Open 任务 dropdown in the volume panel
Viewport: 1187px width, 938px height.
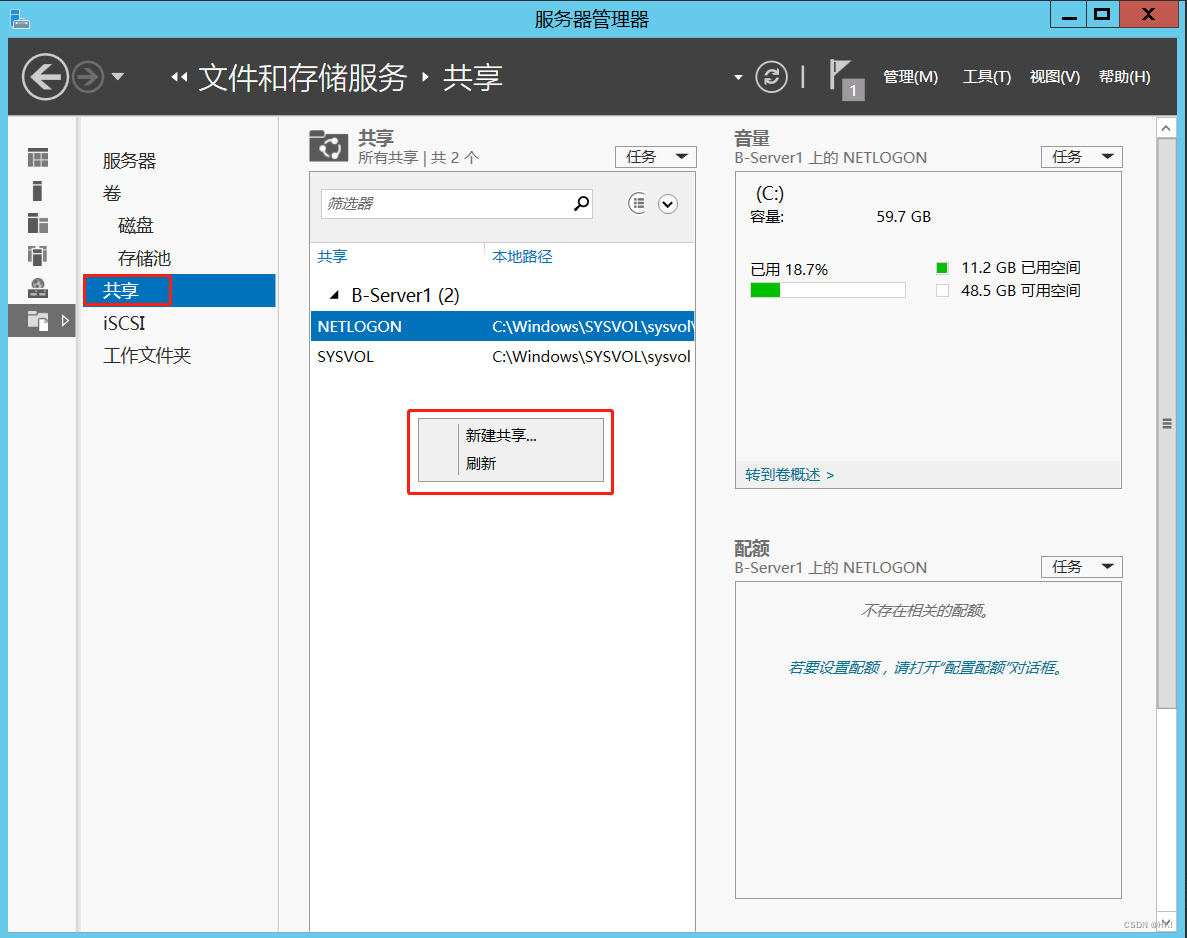pyautogui.click(x=1082, y=157)
